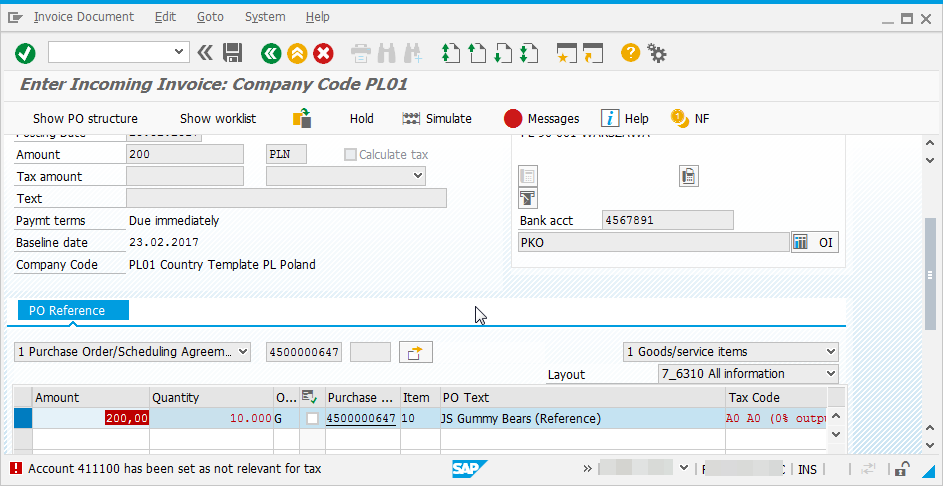
Task: Click the Simulate button
Action: [x=437, y=118]
